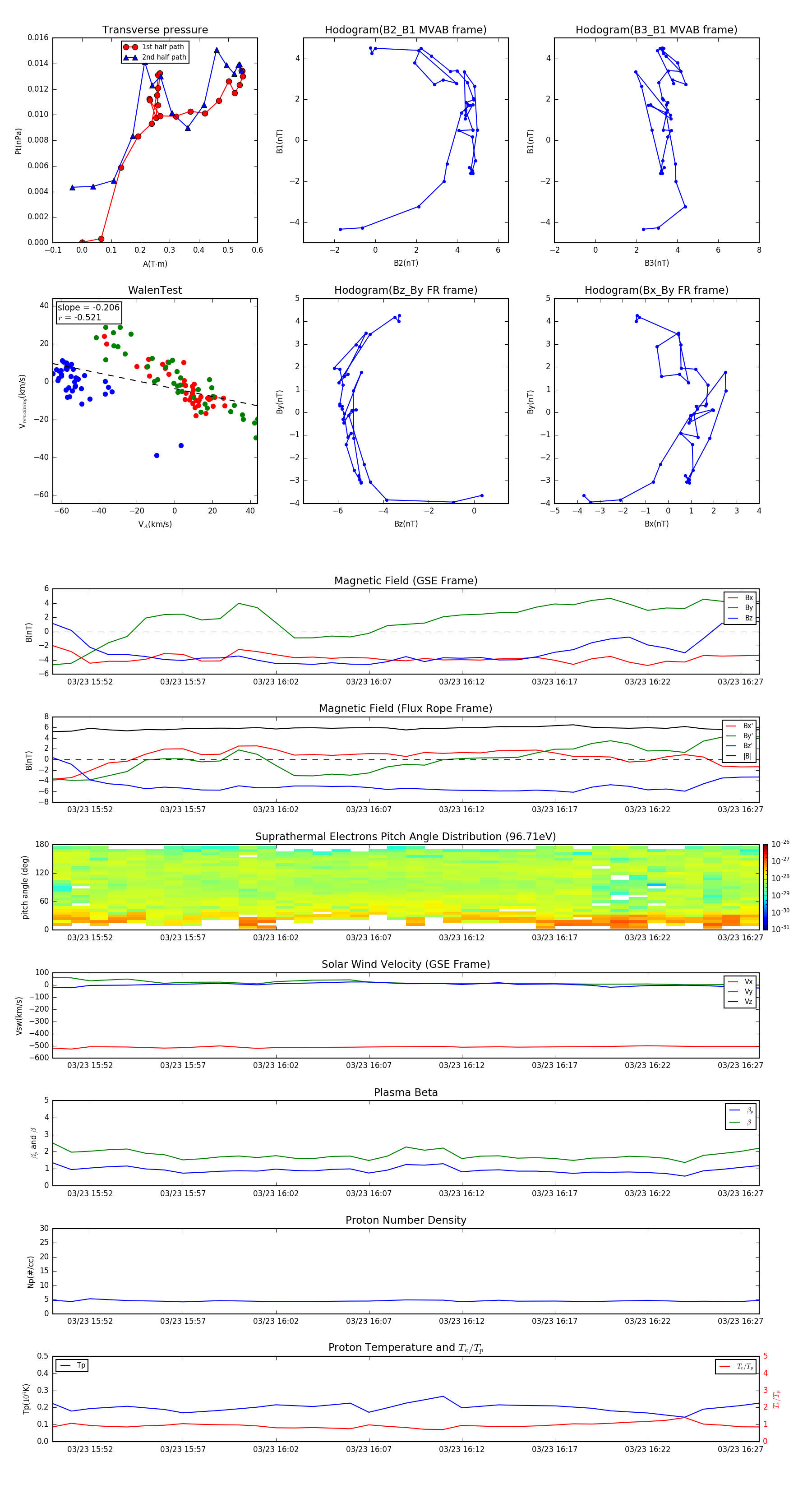Click 'Pt(nPa)' y-axis label

18,141
